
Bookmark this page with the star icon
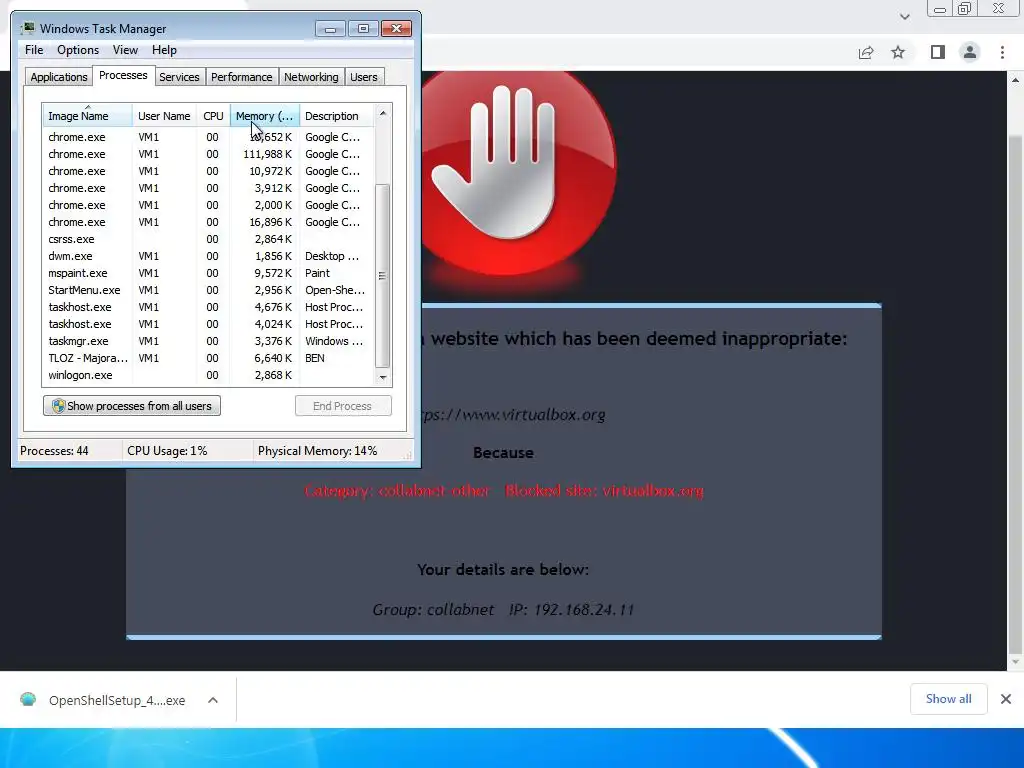point(898,52)
